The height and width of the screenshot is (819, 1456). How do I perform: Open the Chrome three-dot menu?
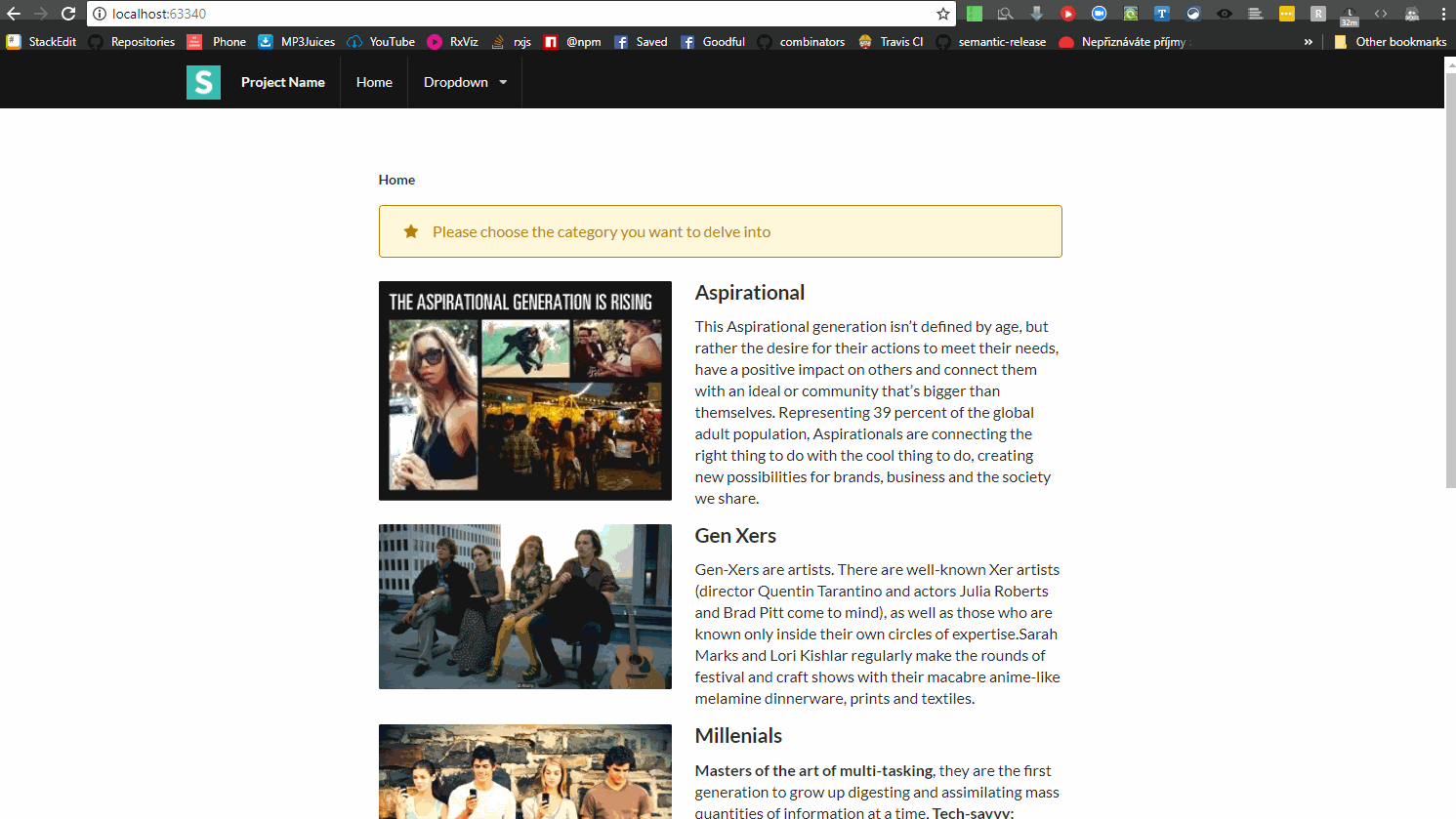coord(1443,14)
